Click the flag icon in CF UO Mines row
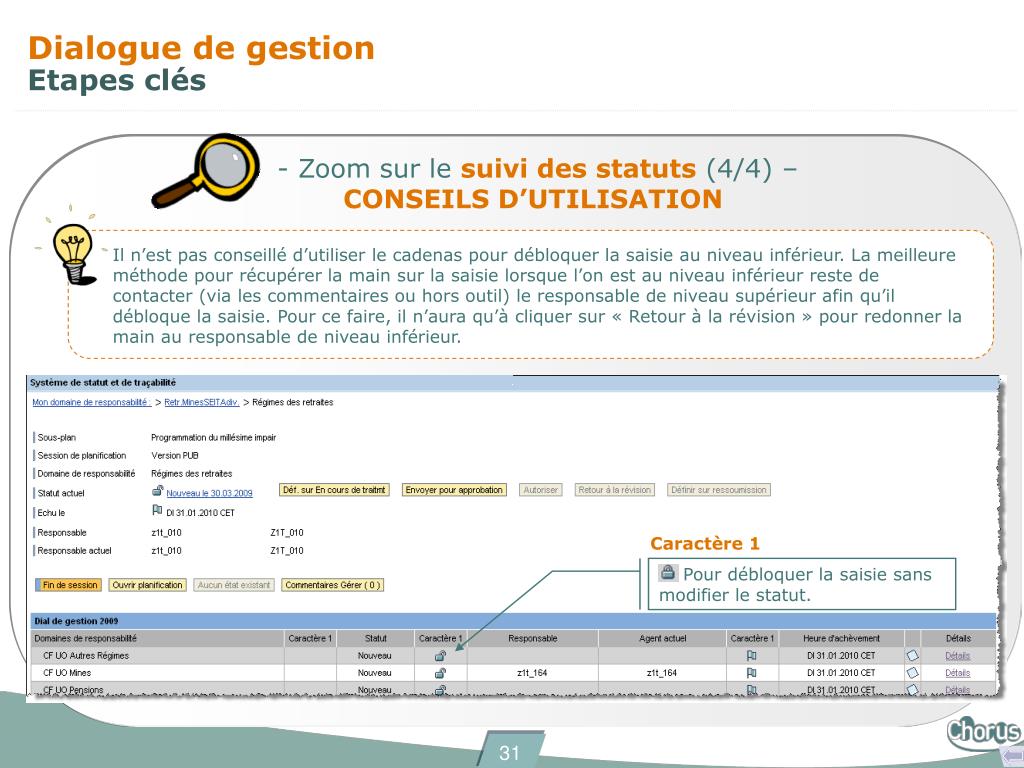The width and height of the screenshot is (1024, 768). pos(752,673)
